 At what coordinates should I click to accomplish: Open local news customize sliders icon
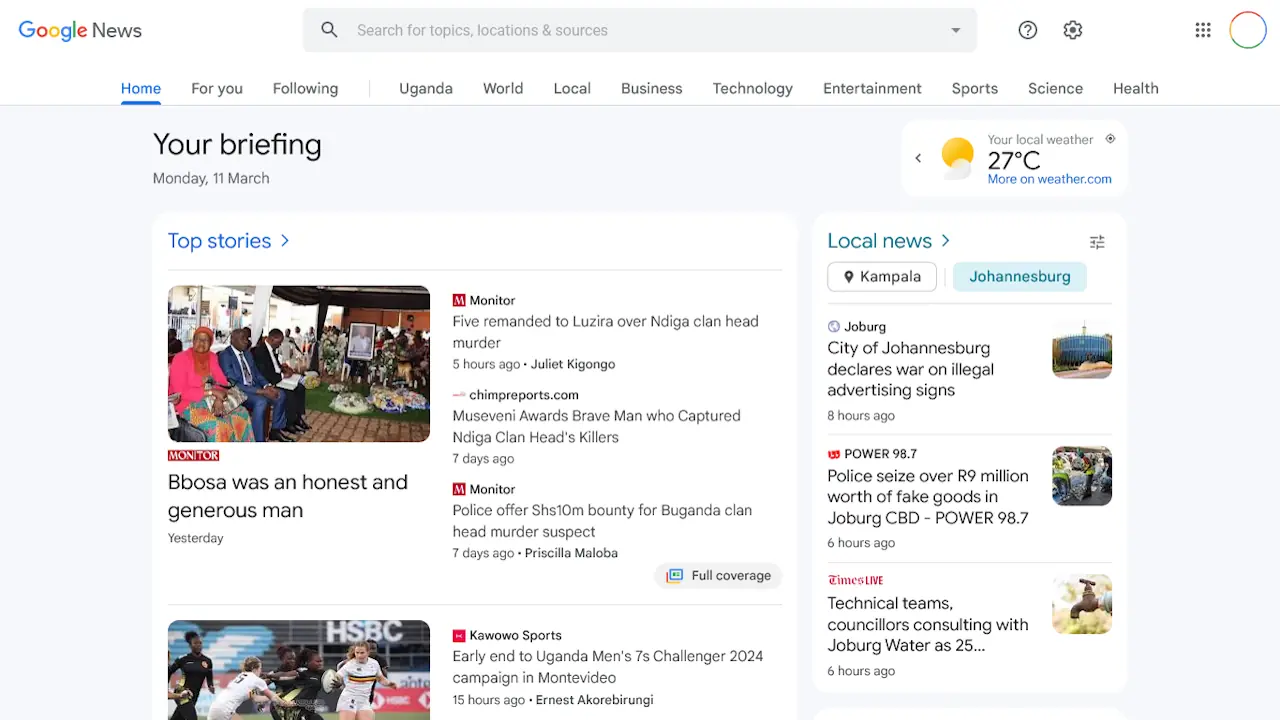point(1097,242)
